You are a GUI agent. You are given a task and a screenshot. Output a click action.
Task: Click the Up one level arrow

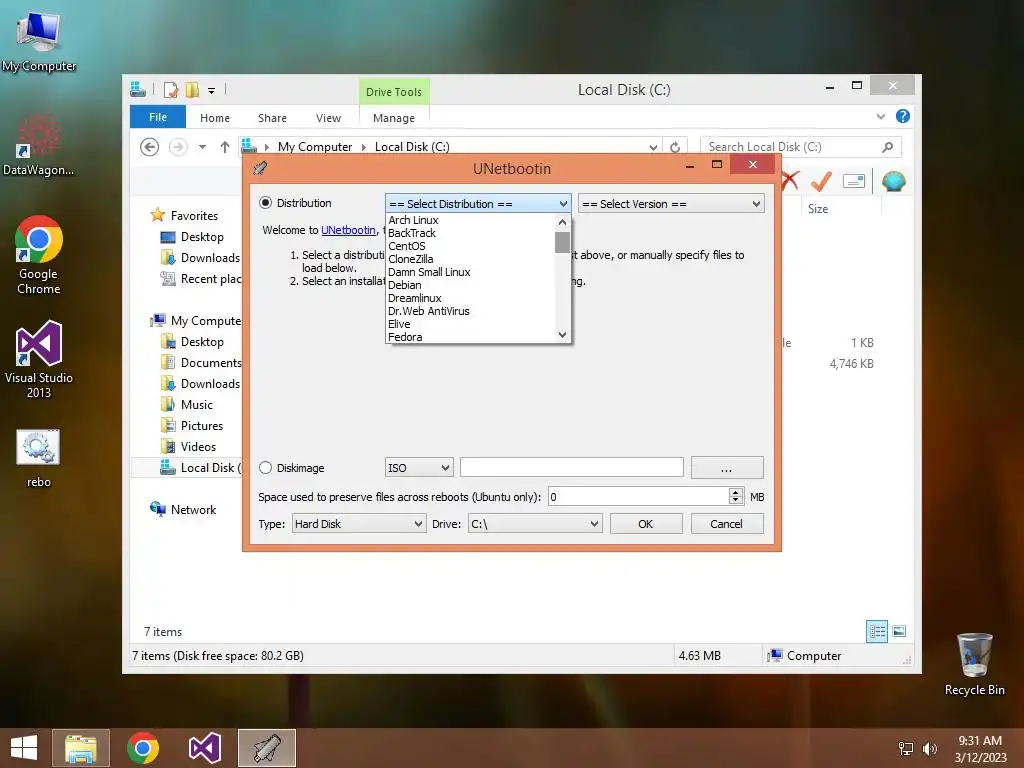(225, 147)
